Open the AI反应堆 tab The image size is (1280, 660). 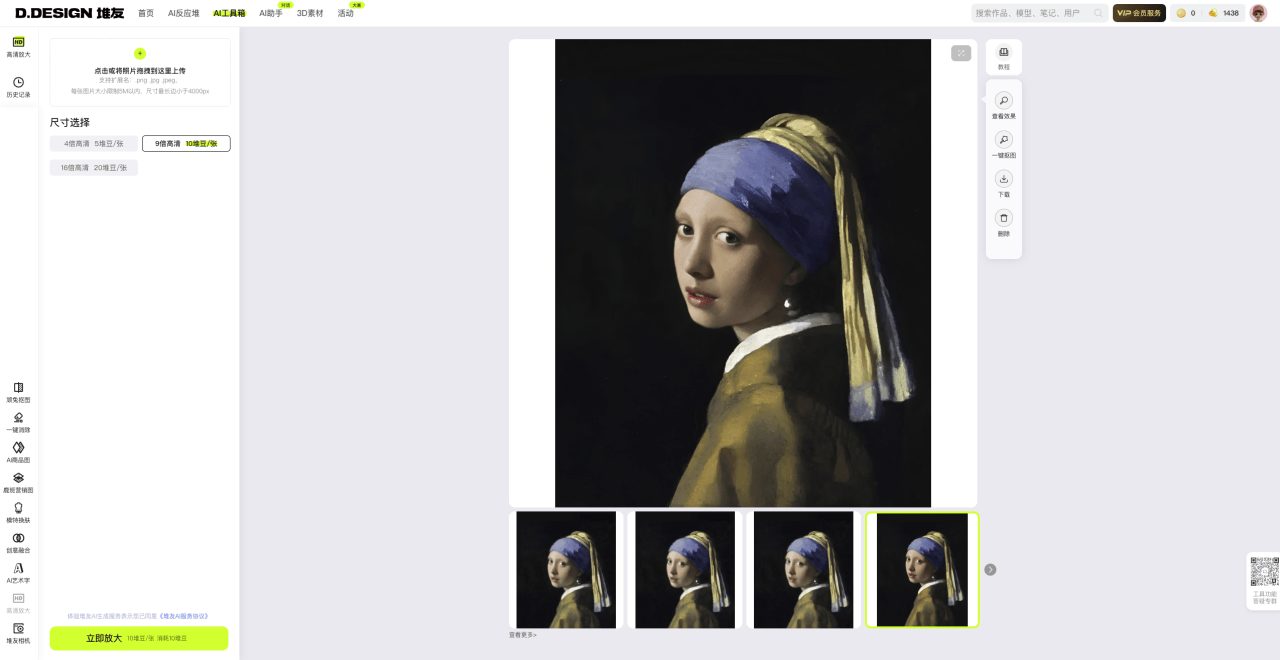[x=184, y=13]
